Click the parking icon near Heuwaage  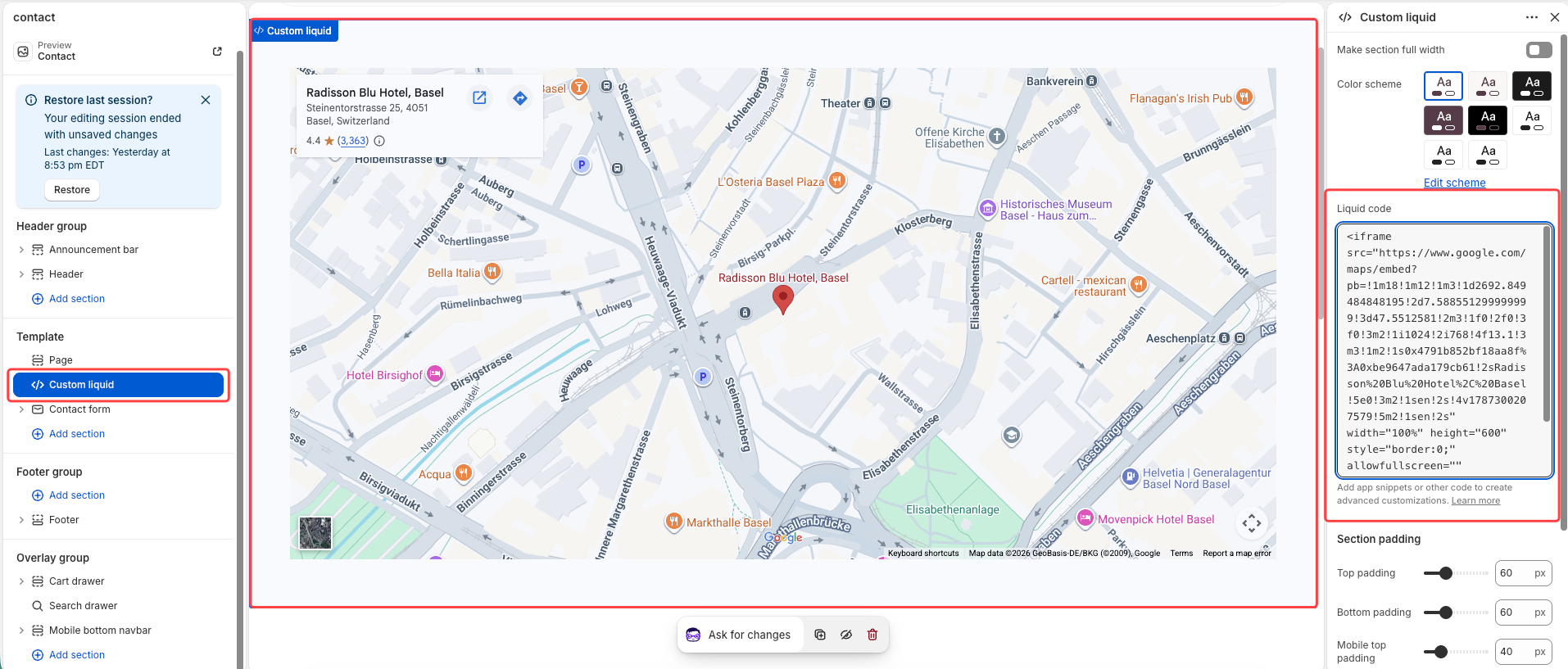pyautogui.click(x=702, y=377)
